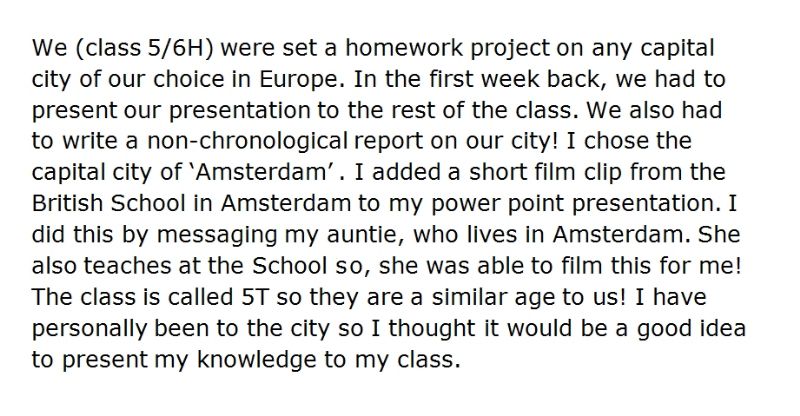800x416 pixels.
Task: Click the word 'non-chronological'
Action: [x=247, y=142]
